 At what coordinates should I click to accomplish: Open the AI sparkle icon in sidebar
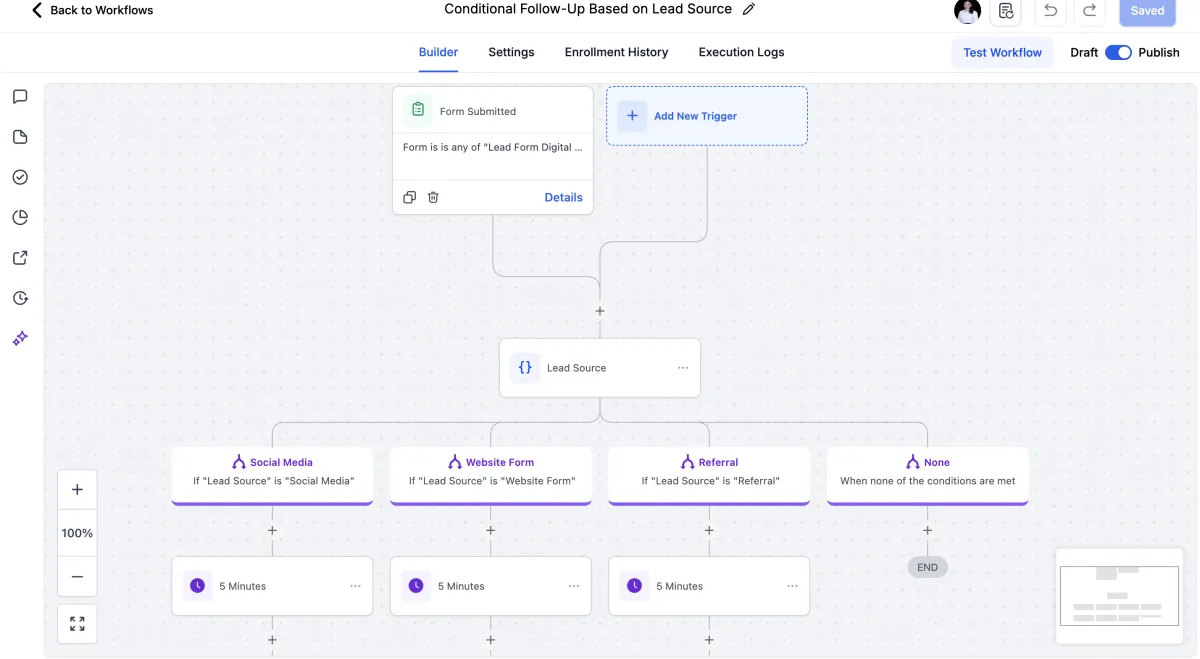[x=20, y=339]
